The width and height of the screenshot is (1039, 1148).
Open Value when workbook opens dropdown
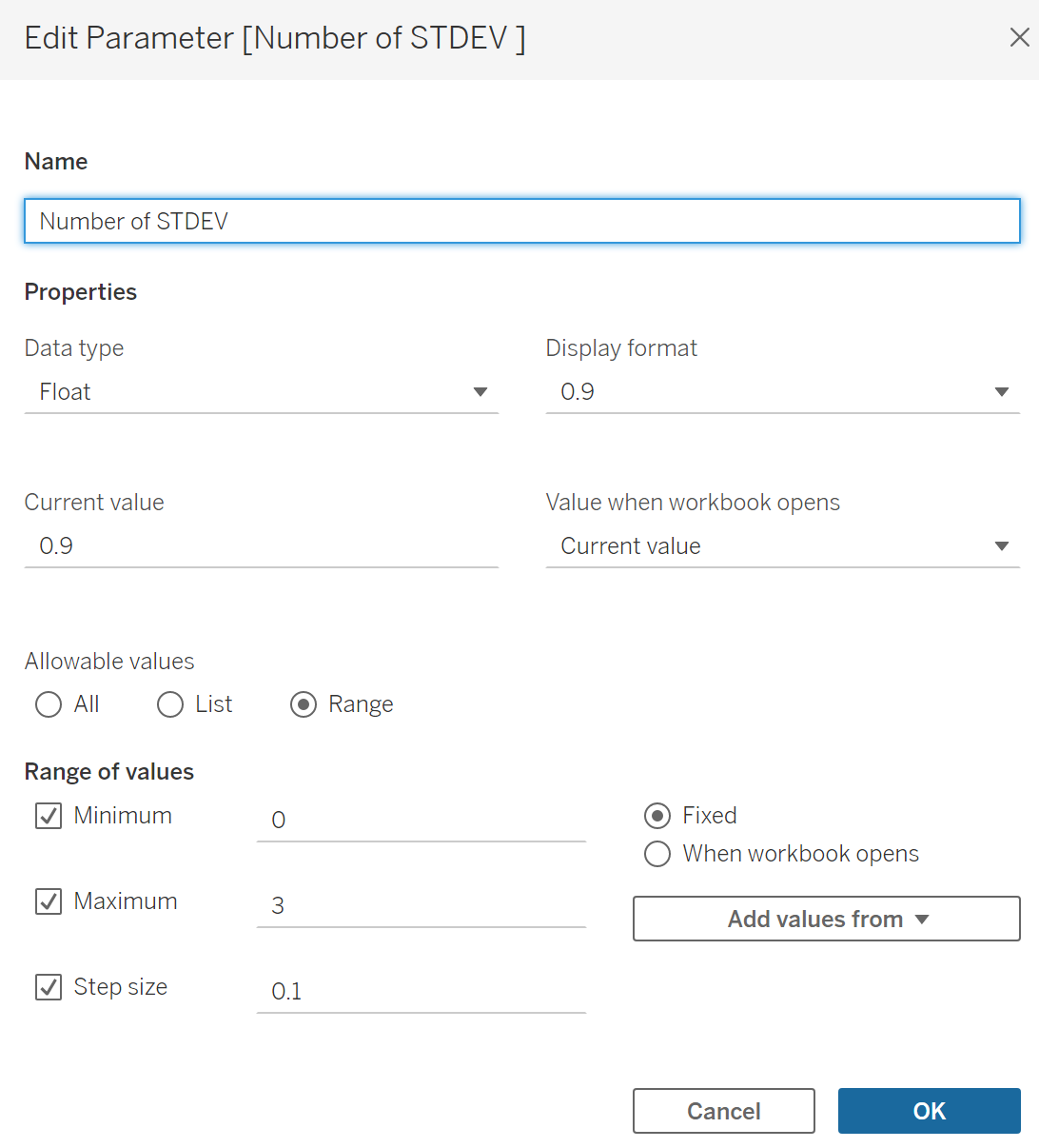783,546
